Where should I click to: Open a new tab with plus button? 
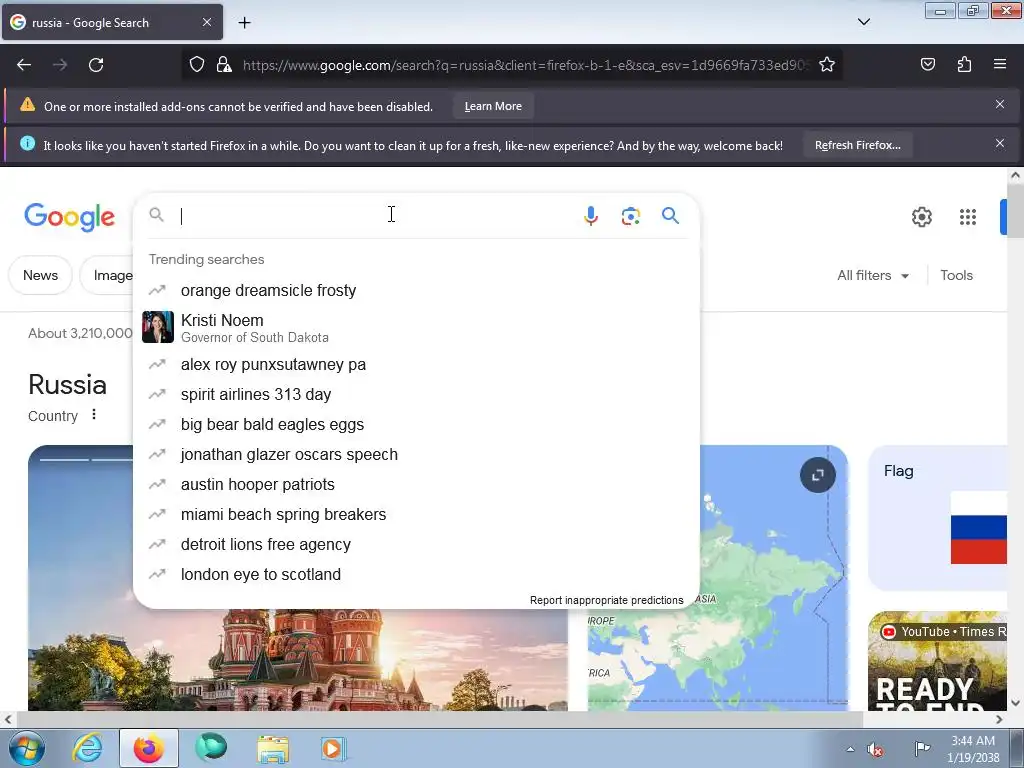pos(244,23)
